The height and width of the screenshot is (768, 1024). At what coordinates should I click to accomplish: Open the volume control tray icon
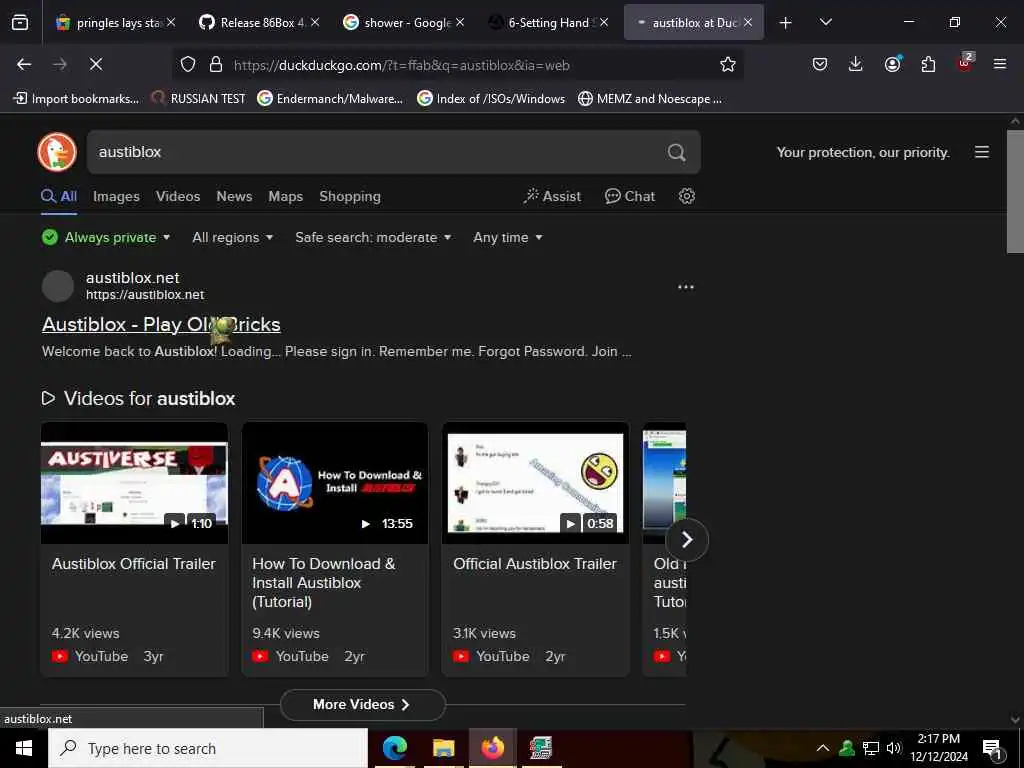894,748
